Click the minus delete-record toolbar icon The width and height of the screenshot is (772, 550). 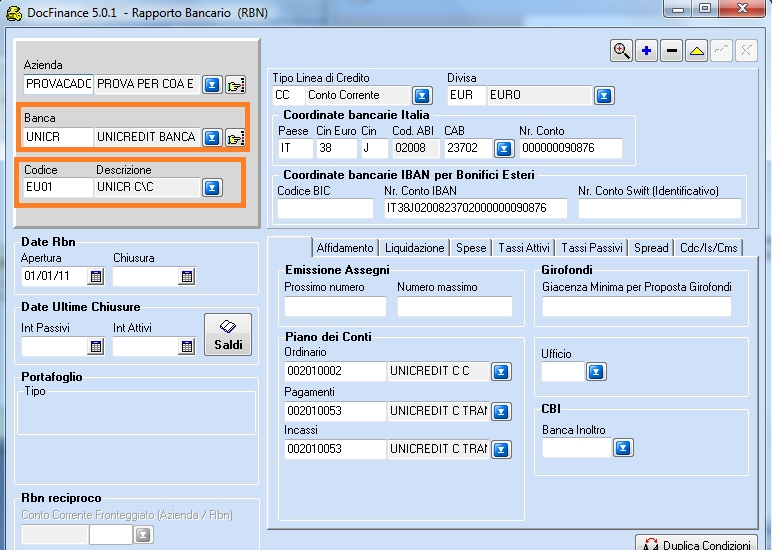[x=671, y=51]
